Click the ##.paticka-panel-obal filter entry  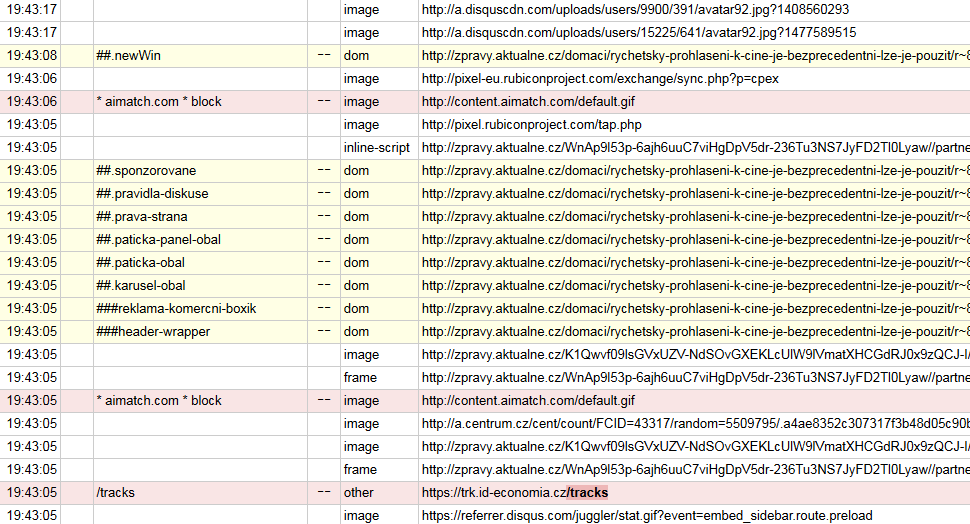158,239
